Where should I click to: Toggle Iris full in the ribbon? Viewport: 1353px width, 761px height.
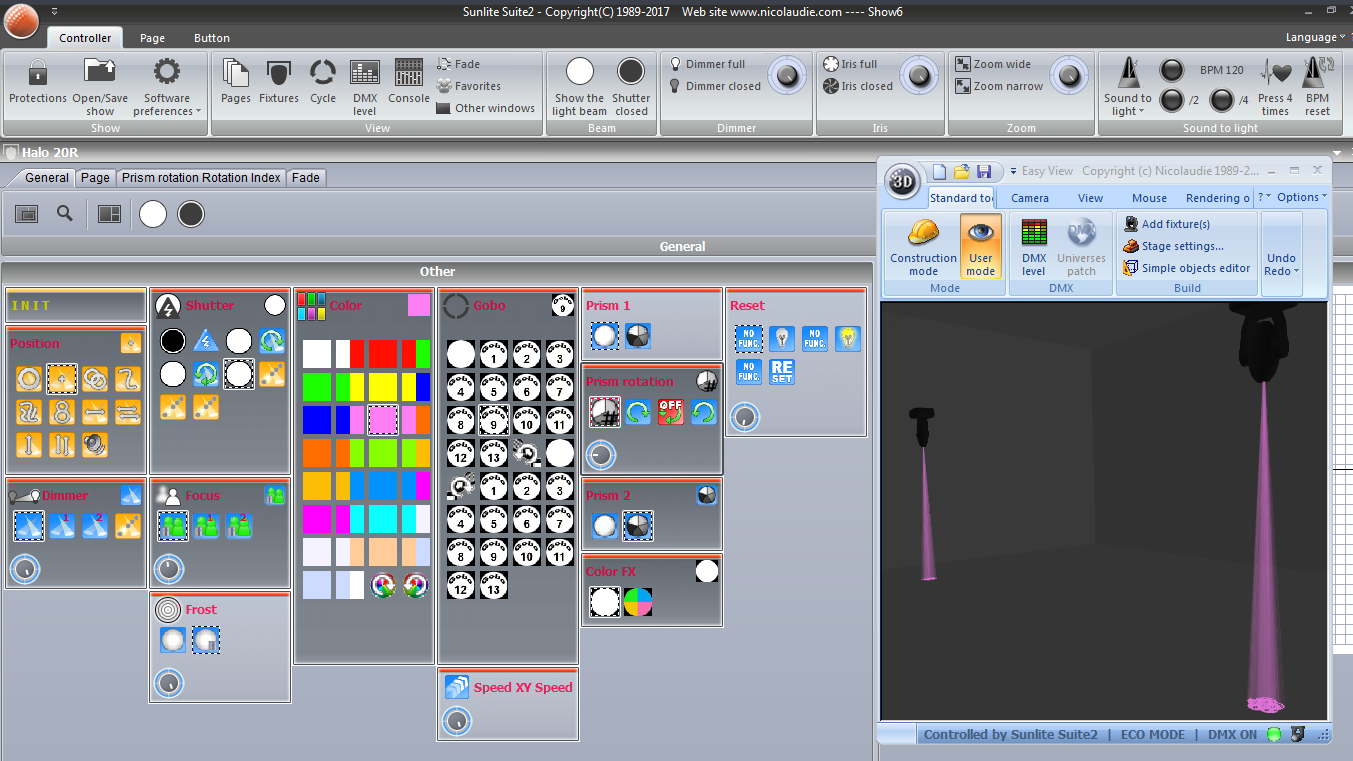point(850,64)
